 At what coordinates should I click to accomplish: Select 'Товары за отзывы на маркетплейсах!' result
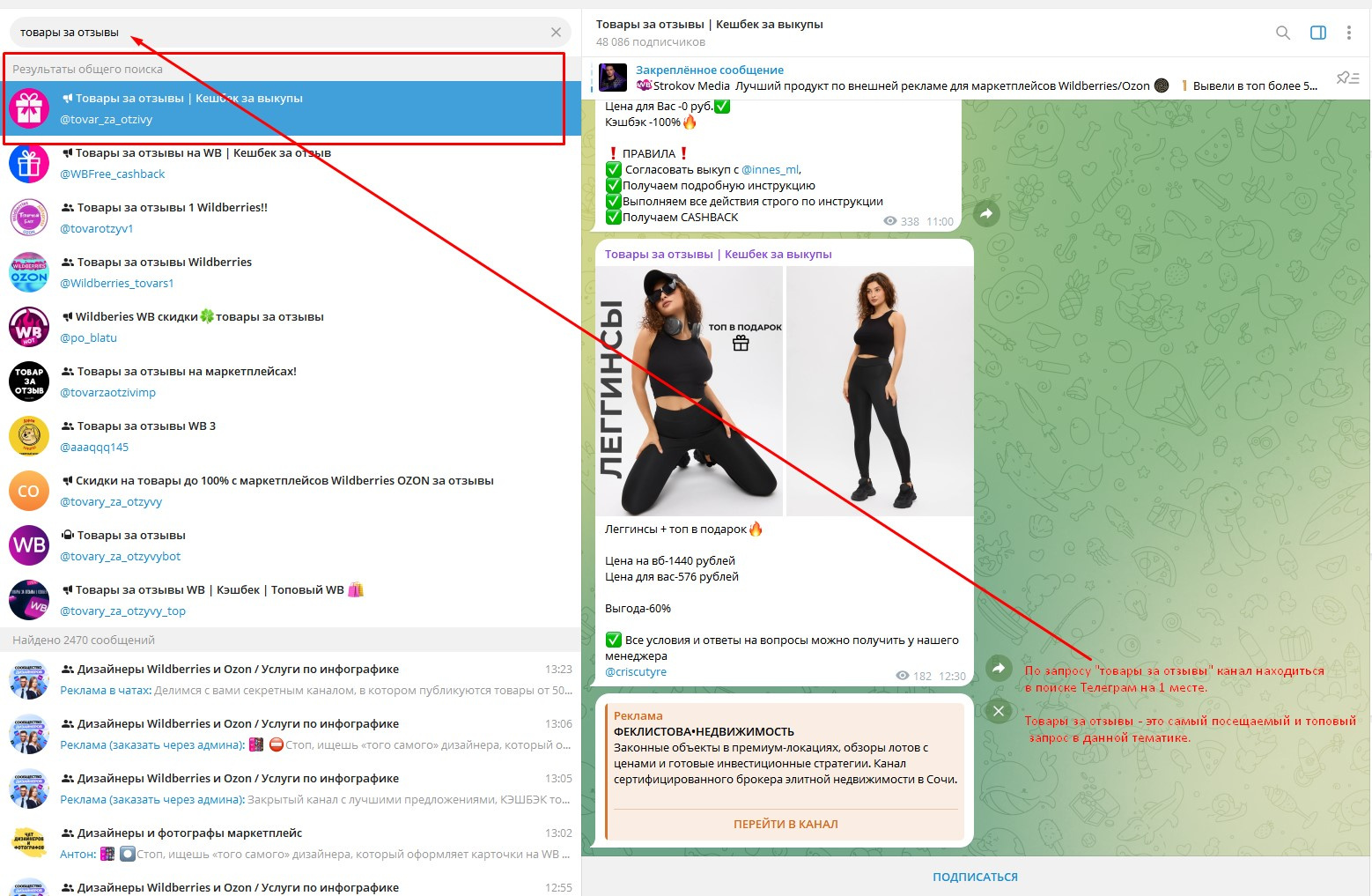tap(291, 381)
